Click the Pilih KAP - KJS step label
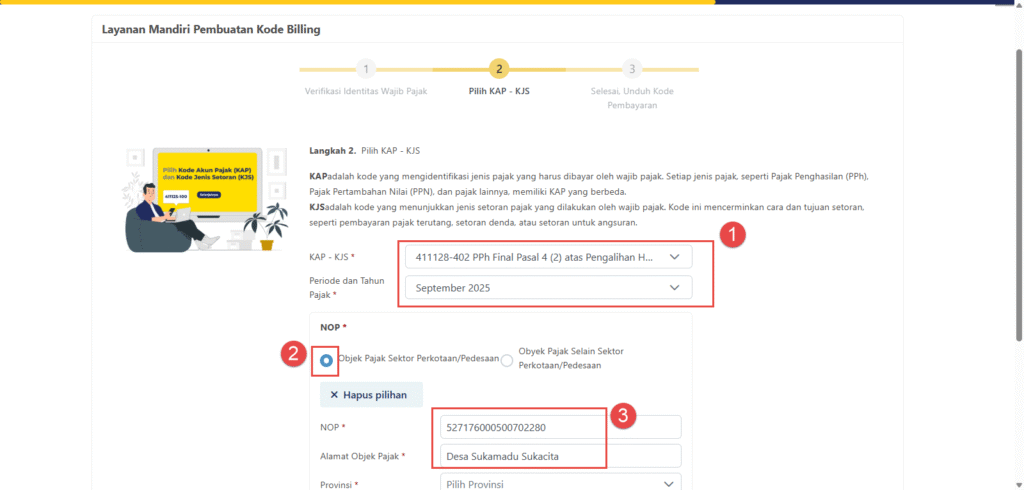Screen dimensions: 1024x490 click(x=498, y=91)
